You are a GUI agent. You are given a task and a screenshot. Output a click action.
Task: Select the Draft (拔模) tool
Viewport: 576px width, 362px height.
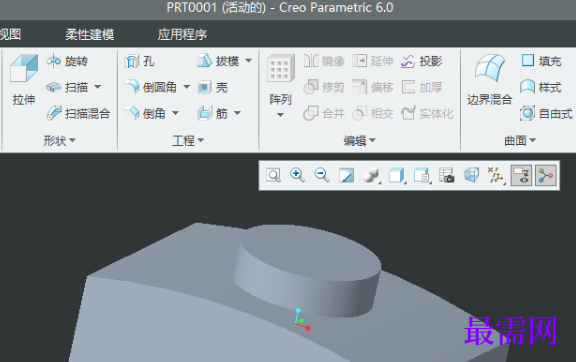[x=218, y=61]
